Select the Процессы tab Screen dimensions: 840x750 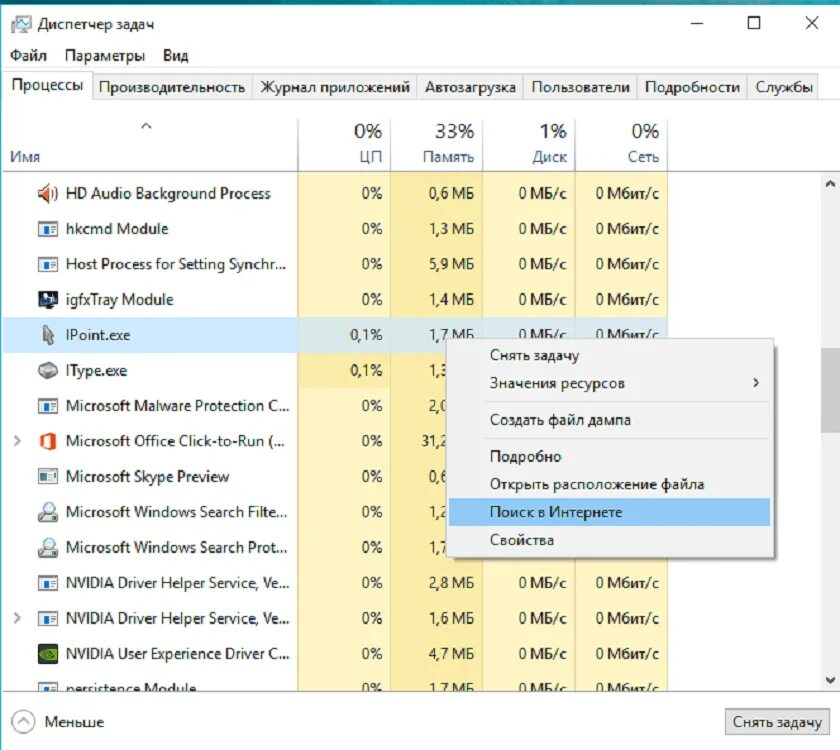click(x=47, y=85)
